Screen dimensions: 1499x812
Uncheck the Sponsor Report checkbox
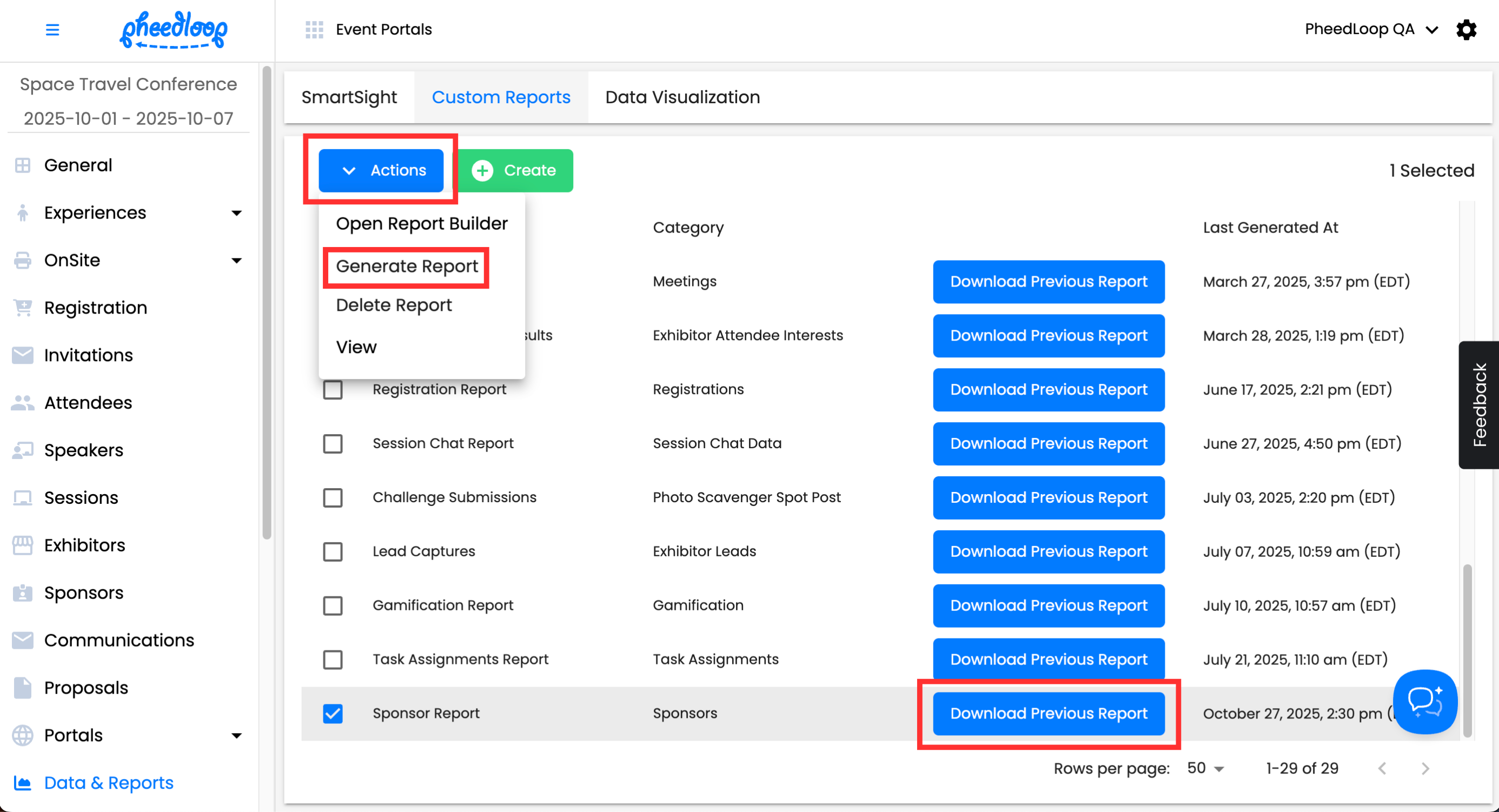[x=333, y=713]
